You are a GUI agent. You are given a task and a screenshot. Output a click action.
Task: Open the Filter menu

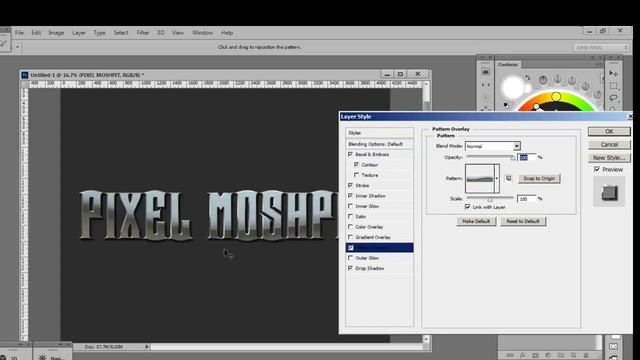pyautogui.click(x=142, y=33)
